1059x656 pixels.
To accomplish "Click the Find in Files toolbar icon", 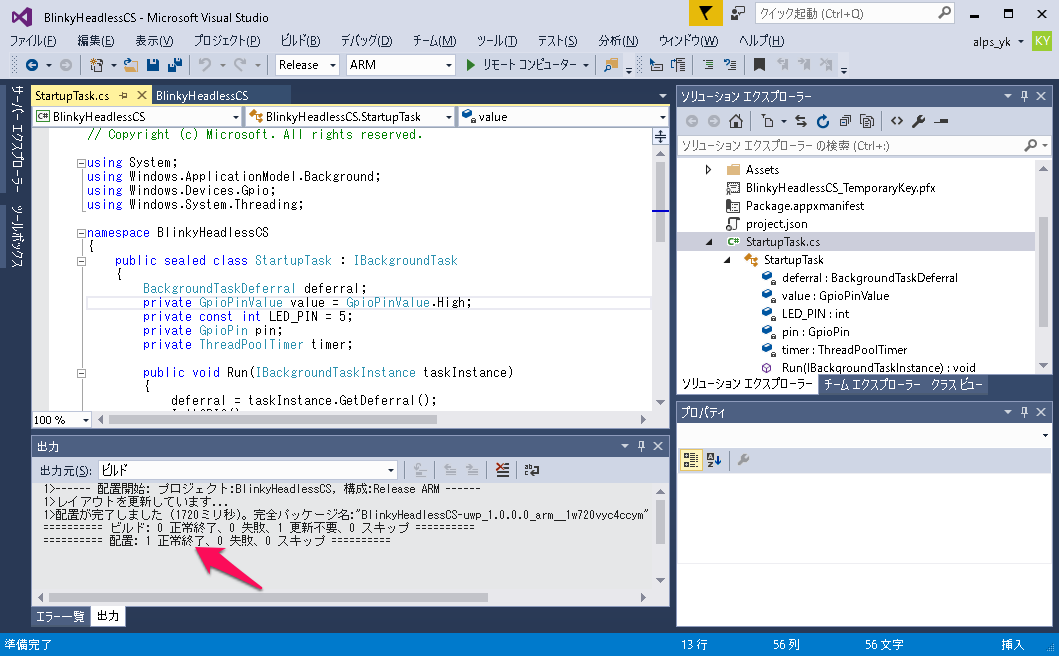I will pos(611,65).
